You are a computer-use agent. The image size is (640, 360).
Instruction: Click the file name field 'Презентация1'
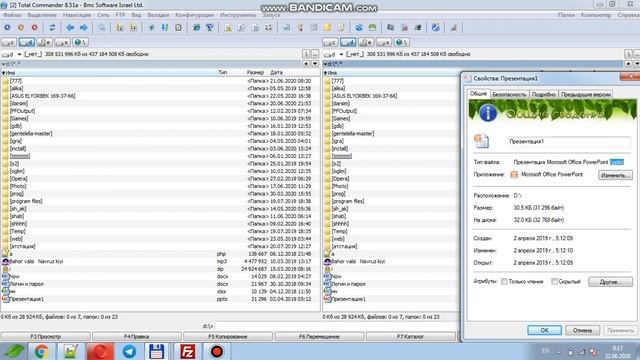[569, 142]
